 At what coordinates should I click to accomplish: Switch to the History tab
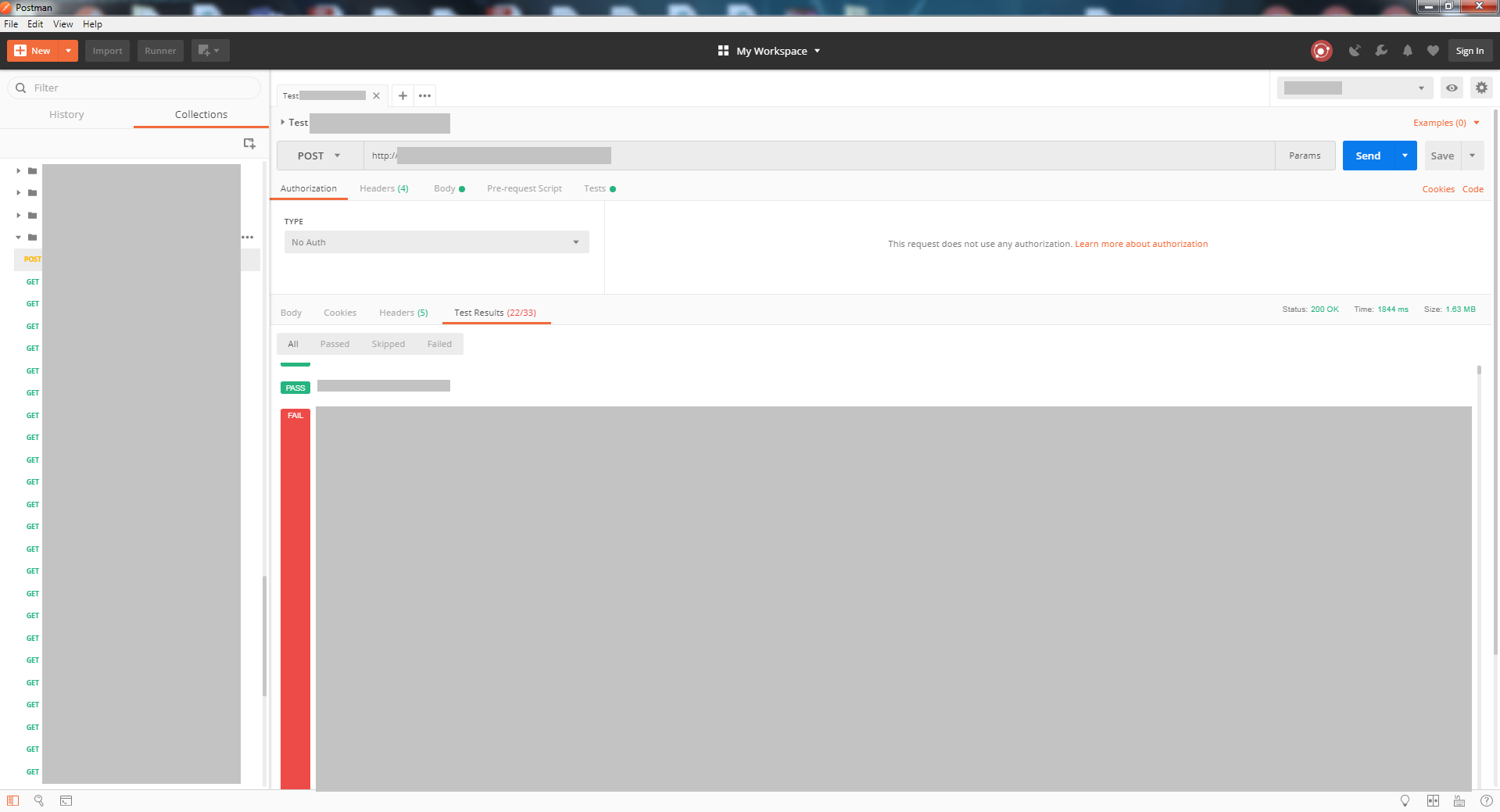coord(66,114)
